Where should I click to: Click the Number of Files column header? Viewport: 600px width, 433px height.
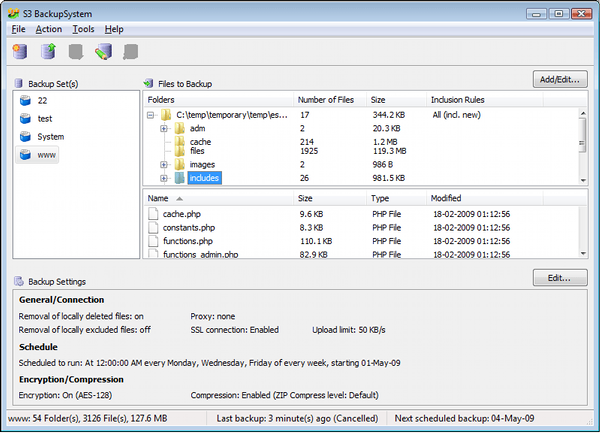[x=330, y=100]
